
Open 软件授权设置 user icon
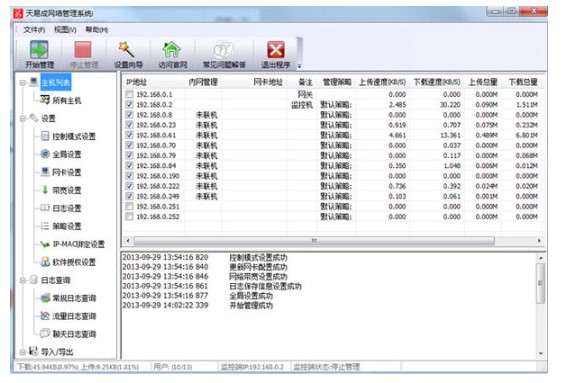[45, 262]
